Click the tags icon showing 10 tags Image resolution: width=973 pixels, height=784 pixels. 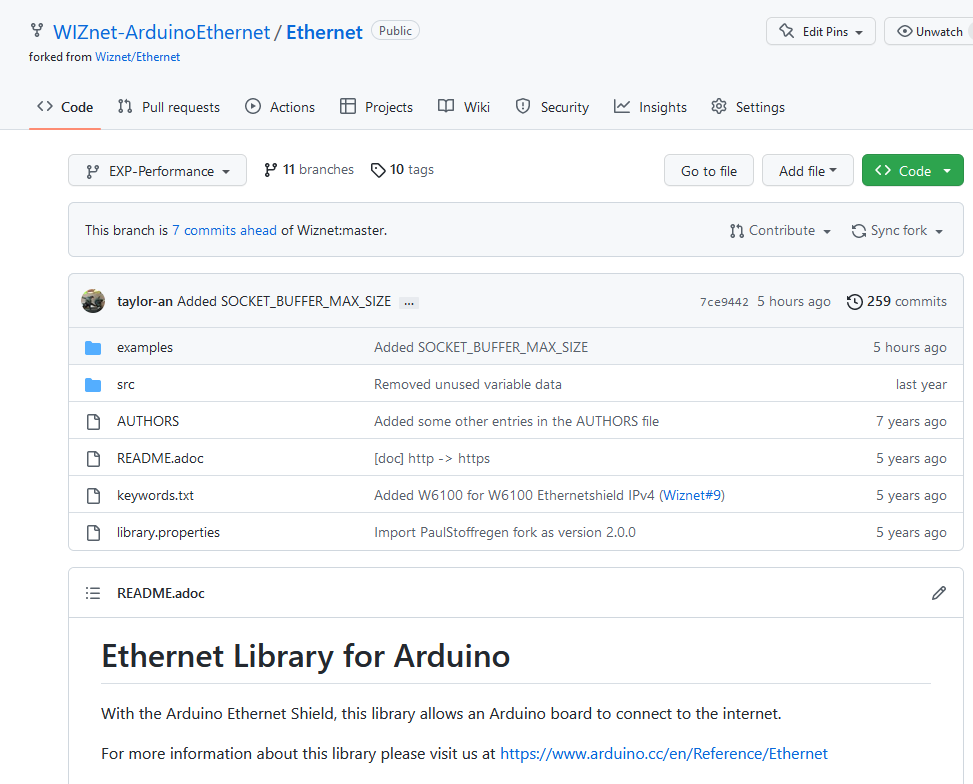(378, 170)
